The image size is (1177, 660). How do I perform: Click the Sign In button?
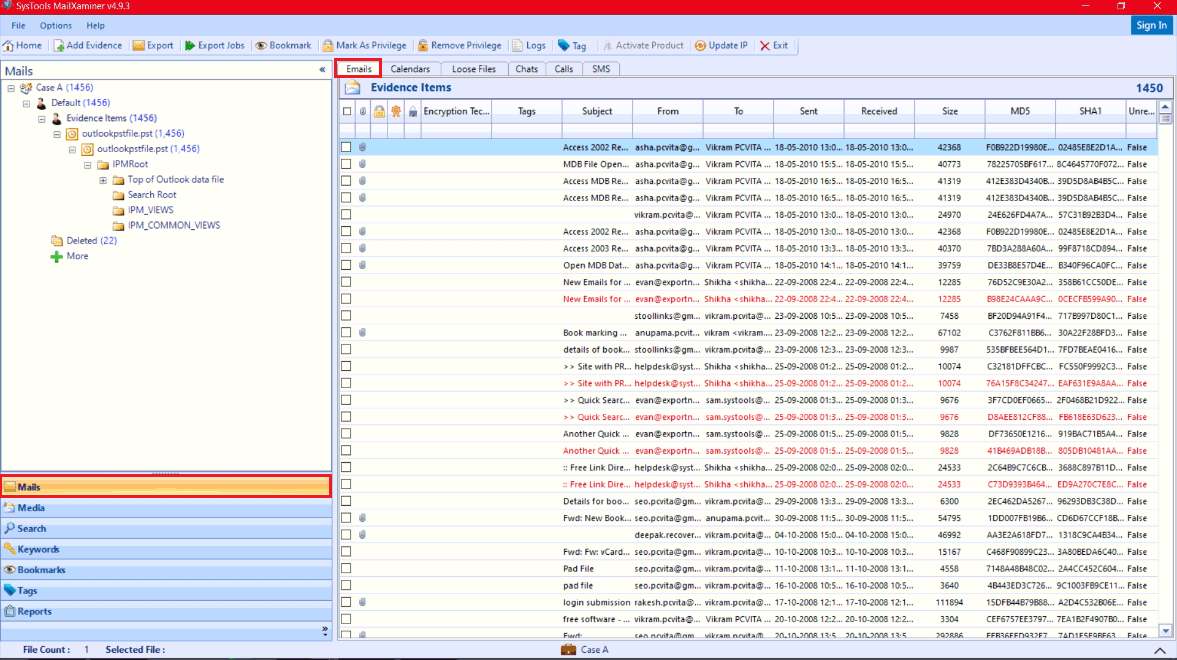coord(1151,26)
